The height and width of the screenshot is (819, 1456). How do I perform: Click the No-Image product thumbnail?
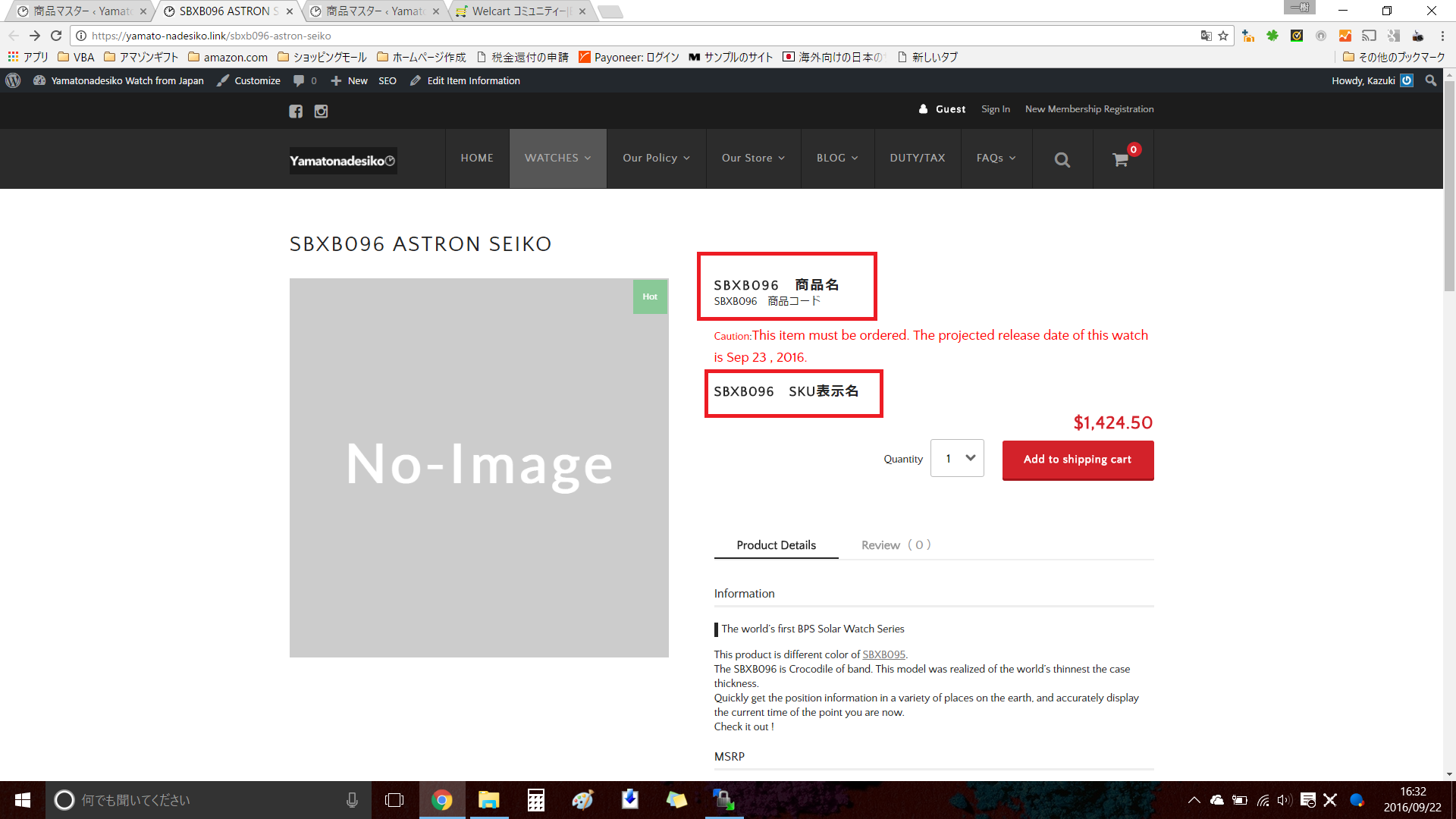coord(479,468)
